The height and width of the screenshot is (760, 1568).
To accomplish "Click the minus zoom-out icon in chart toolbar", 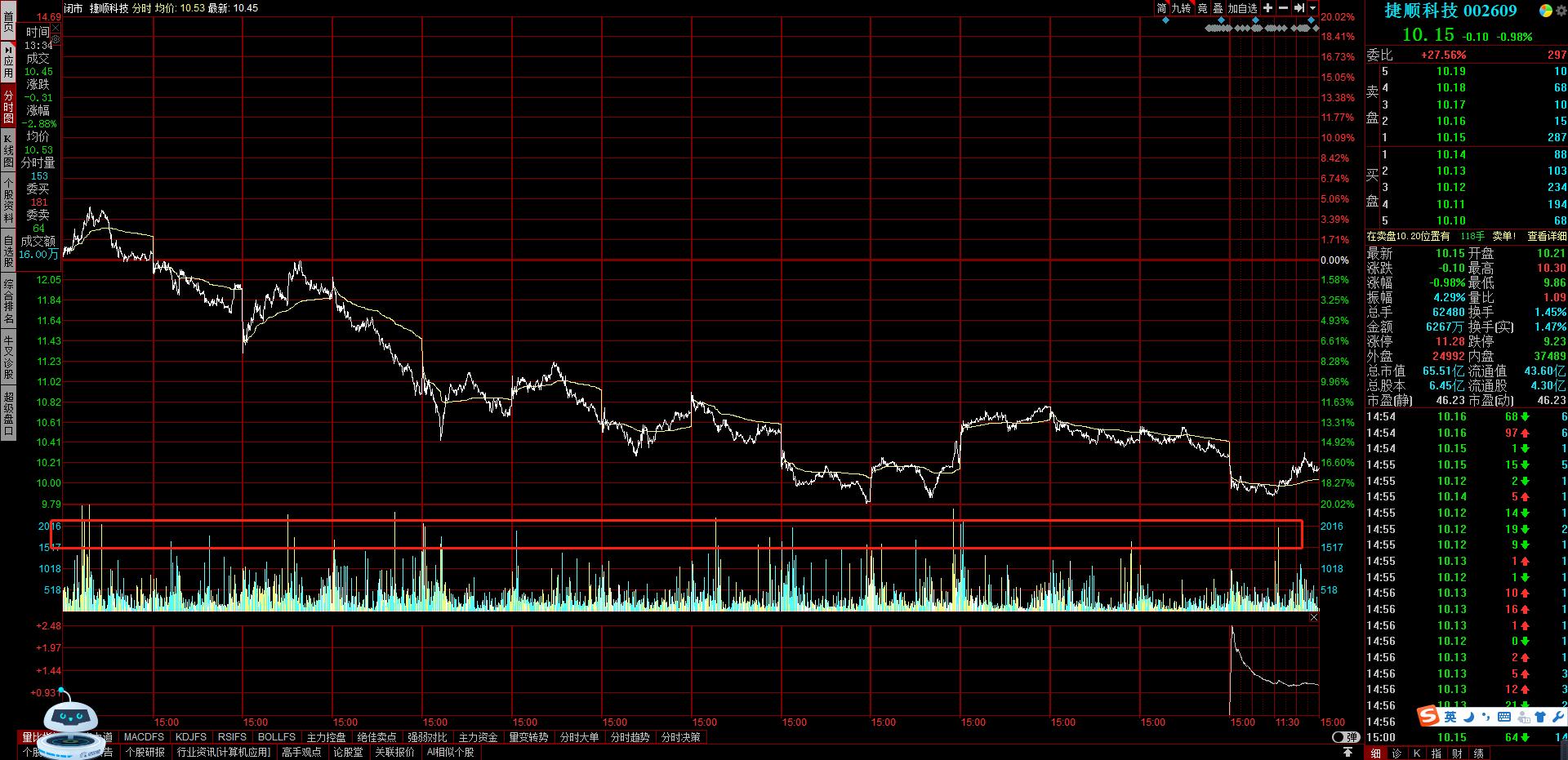I will (1283, 8).
